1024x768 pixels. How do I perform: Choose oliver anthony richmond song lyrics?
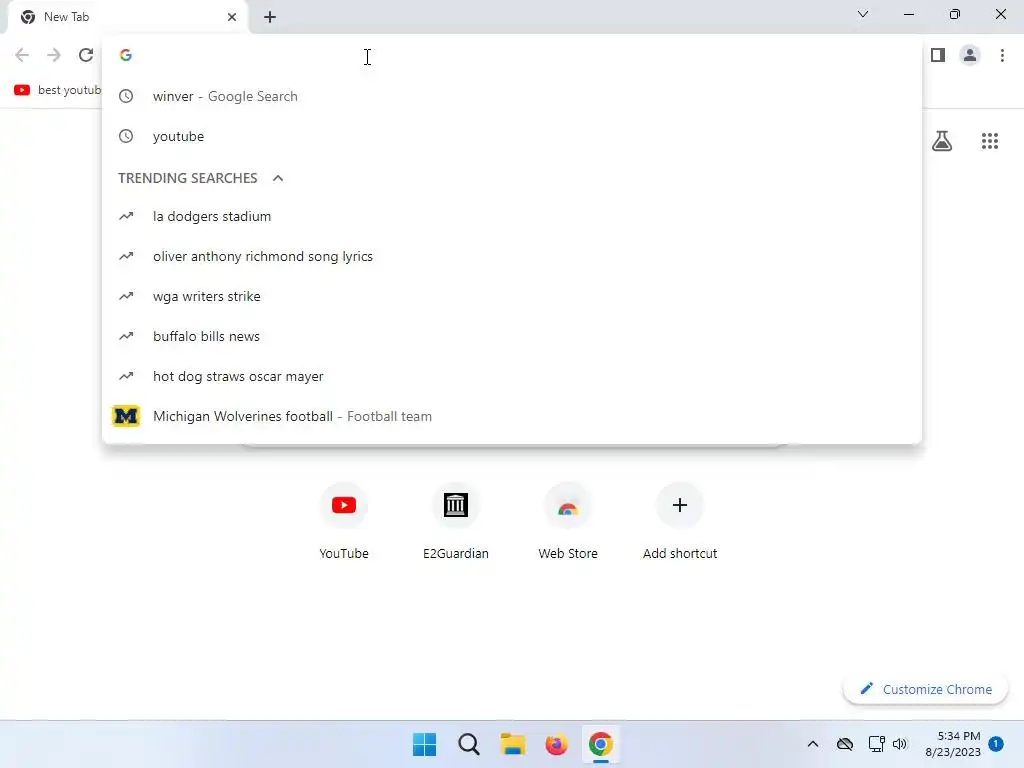pos(512,256)
